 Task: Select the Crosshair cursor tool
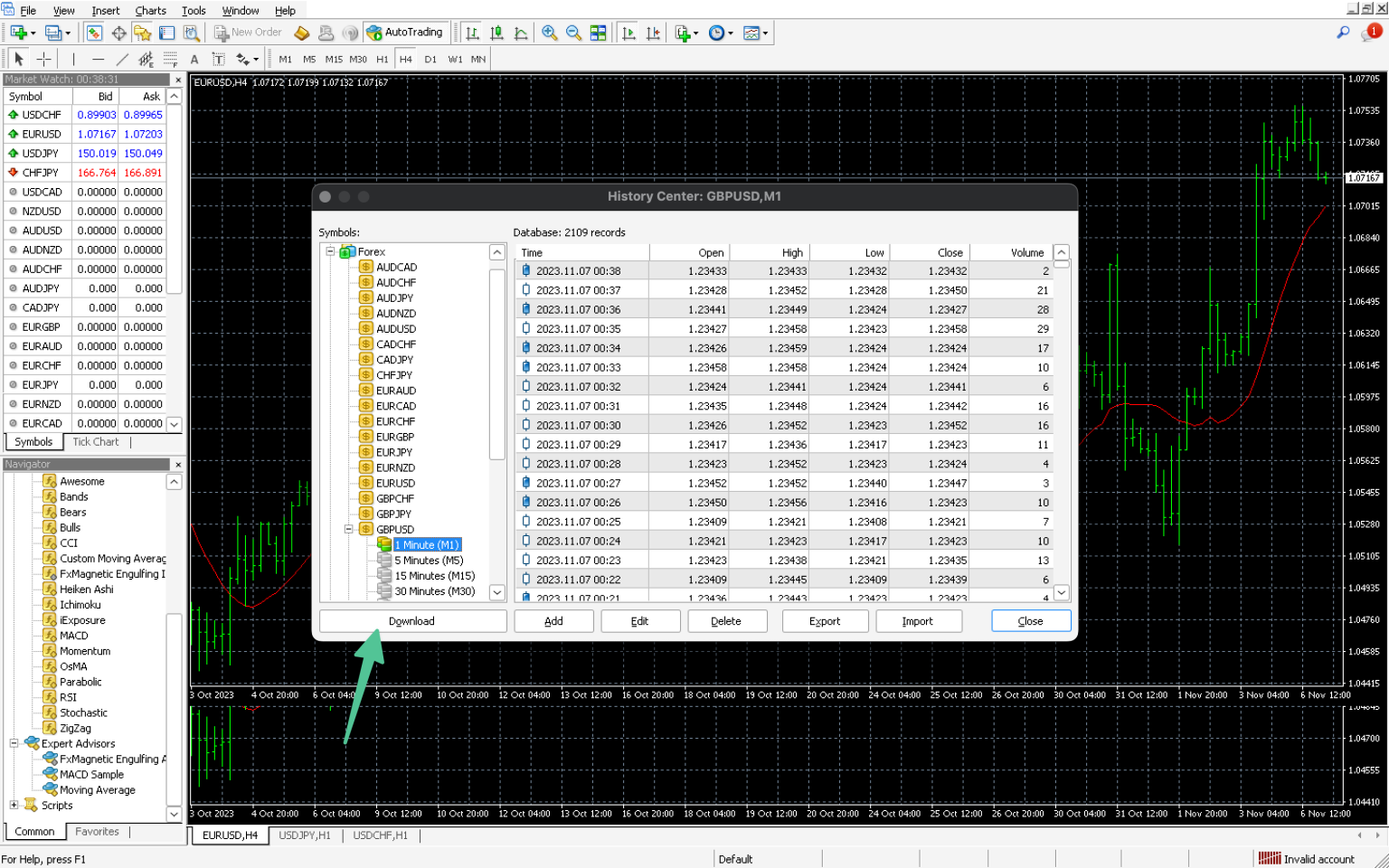[x=43, y=59]
